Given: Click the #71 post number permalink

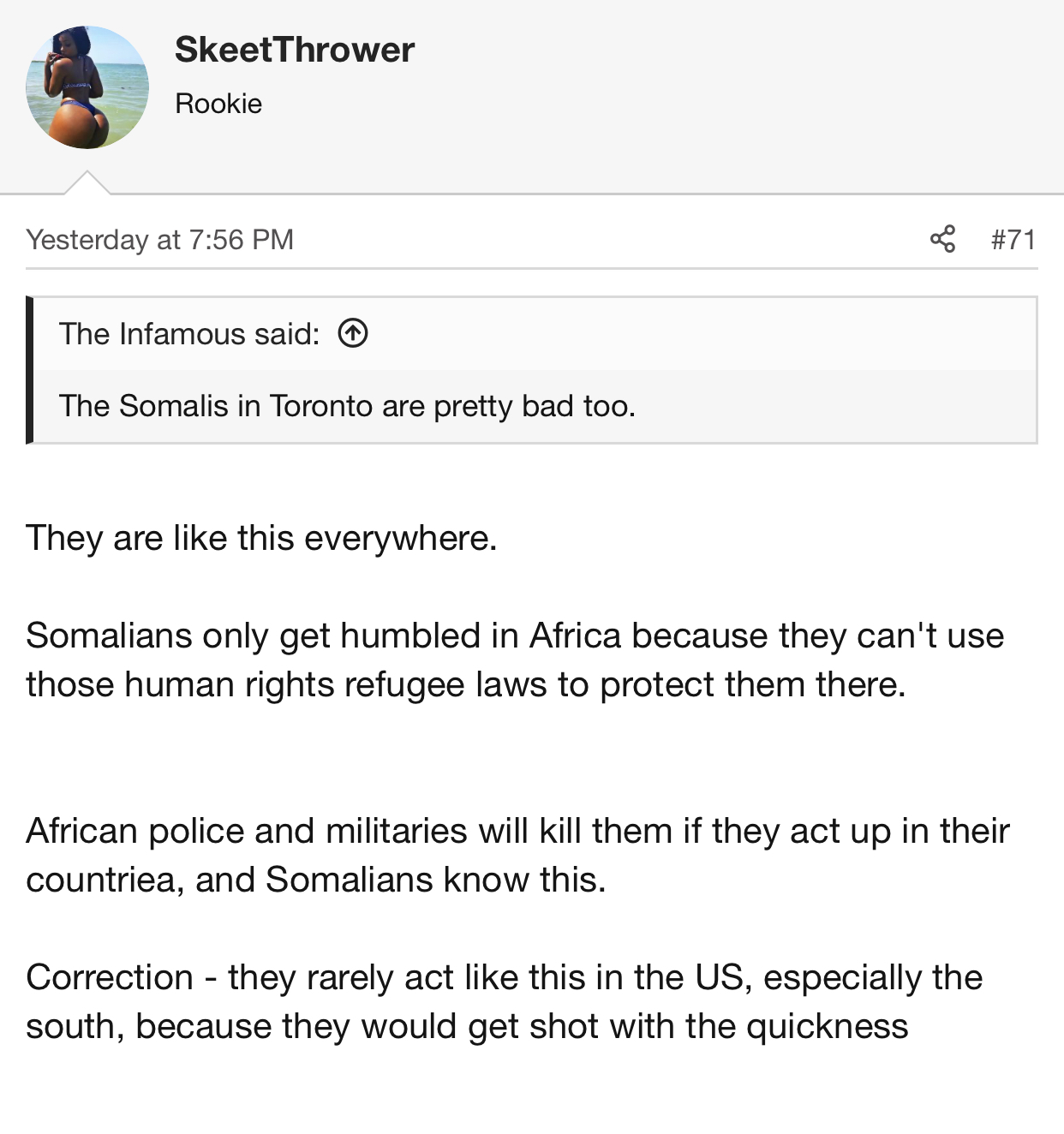Looking at the screenshot, I should tap(1013, 239).
